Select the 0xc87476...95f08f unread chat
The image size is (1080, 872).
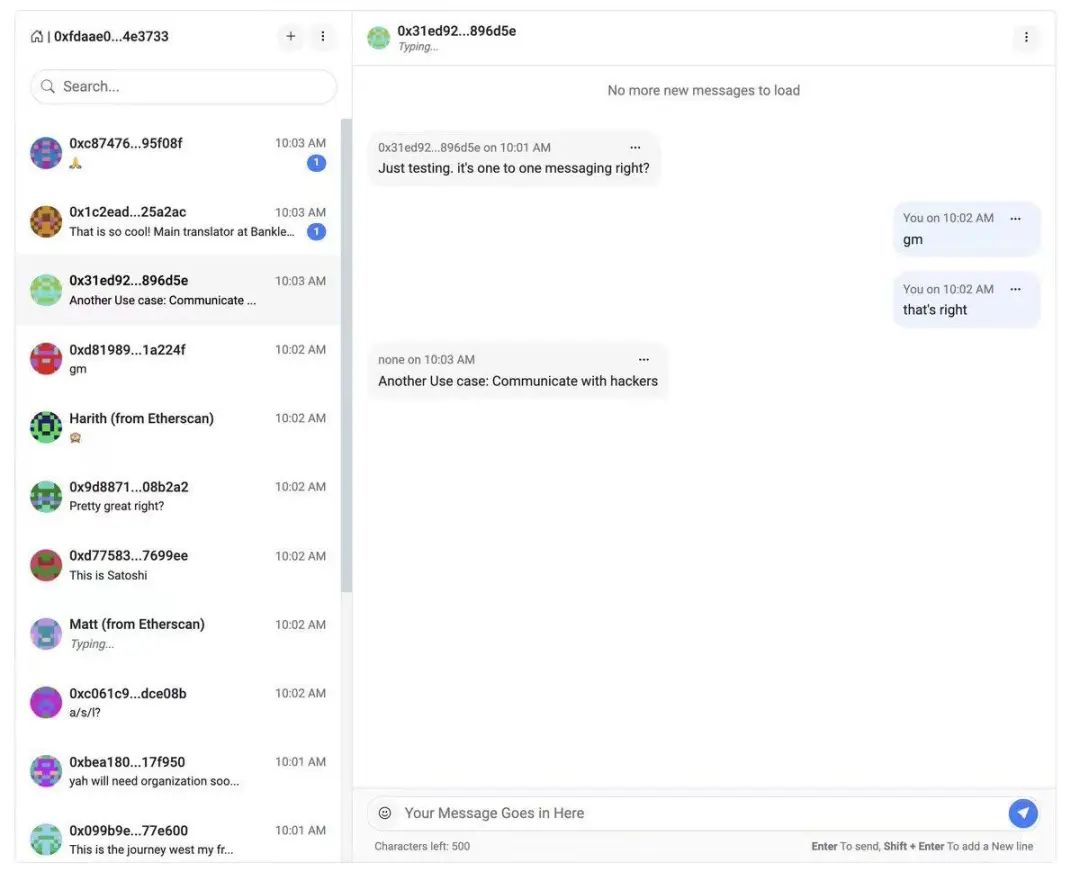[x=178, y=152]
